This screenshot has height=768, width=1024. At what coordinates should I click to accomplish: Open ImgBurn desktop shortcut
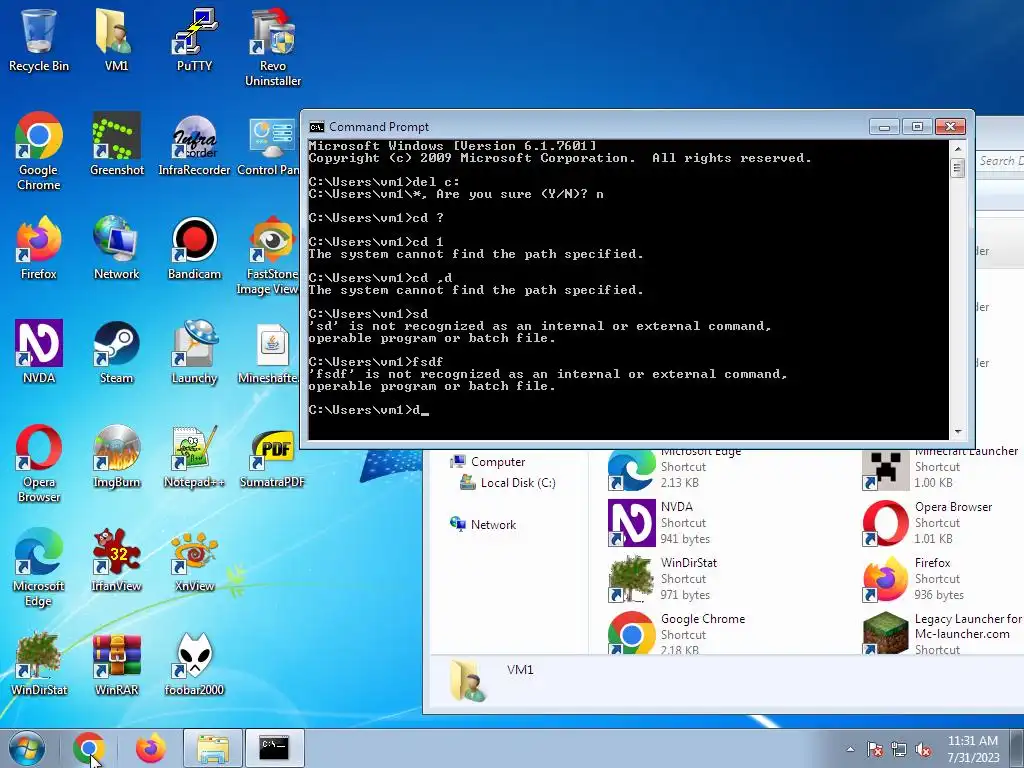point(116,455)
